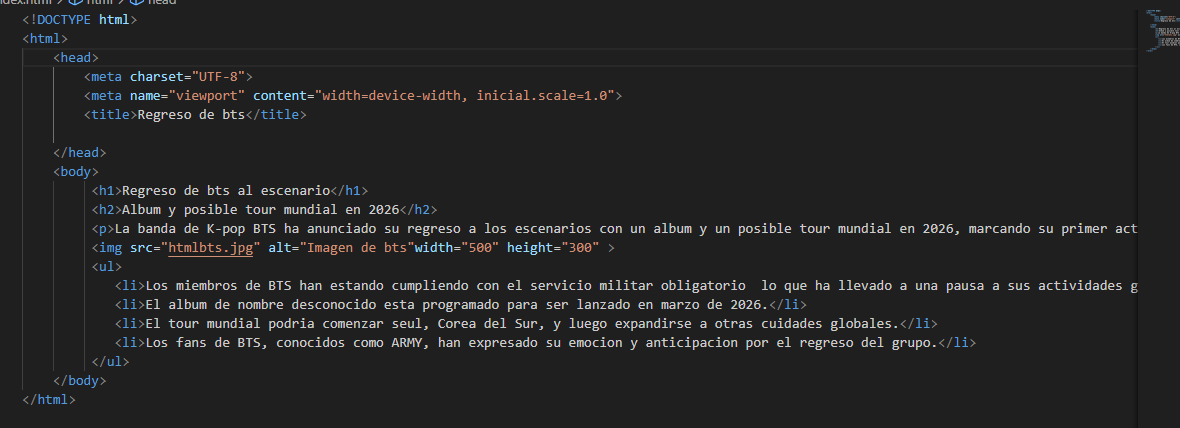Click the height="300" attribute
Screen dimensions: 1180x428
(553, 248)
